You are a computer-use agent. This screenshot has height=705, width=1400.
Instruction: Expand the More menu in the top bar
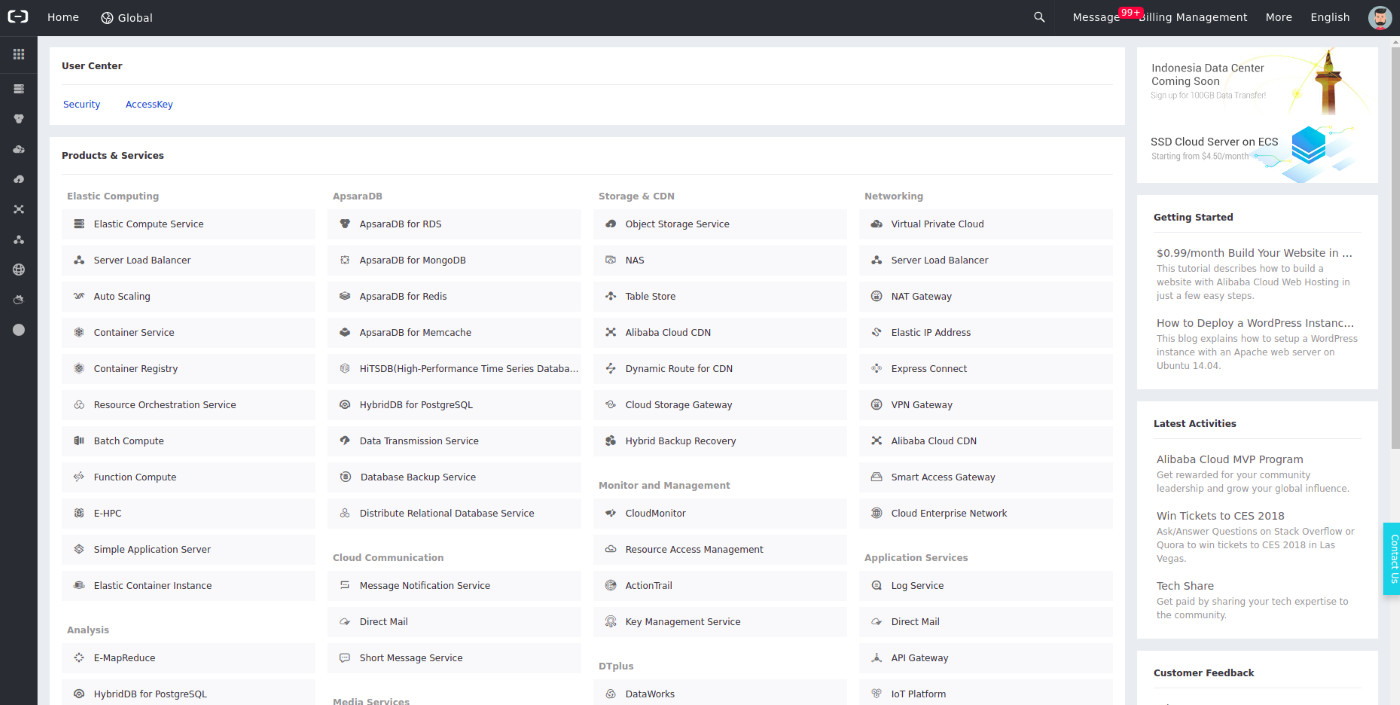tap(1278, 17)
